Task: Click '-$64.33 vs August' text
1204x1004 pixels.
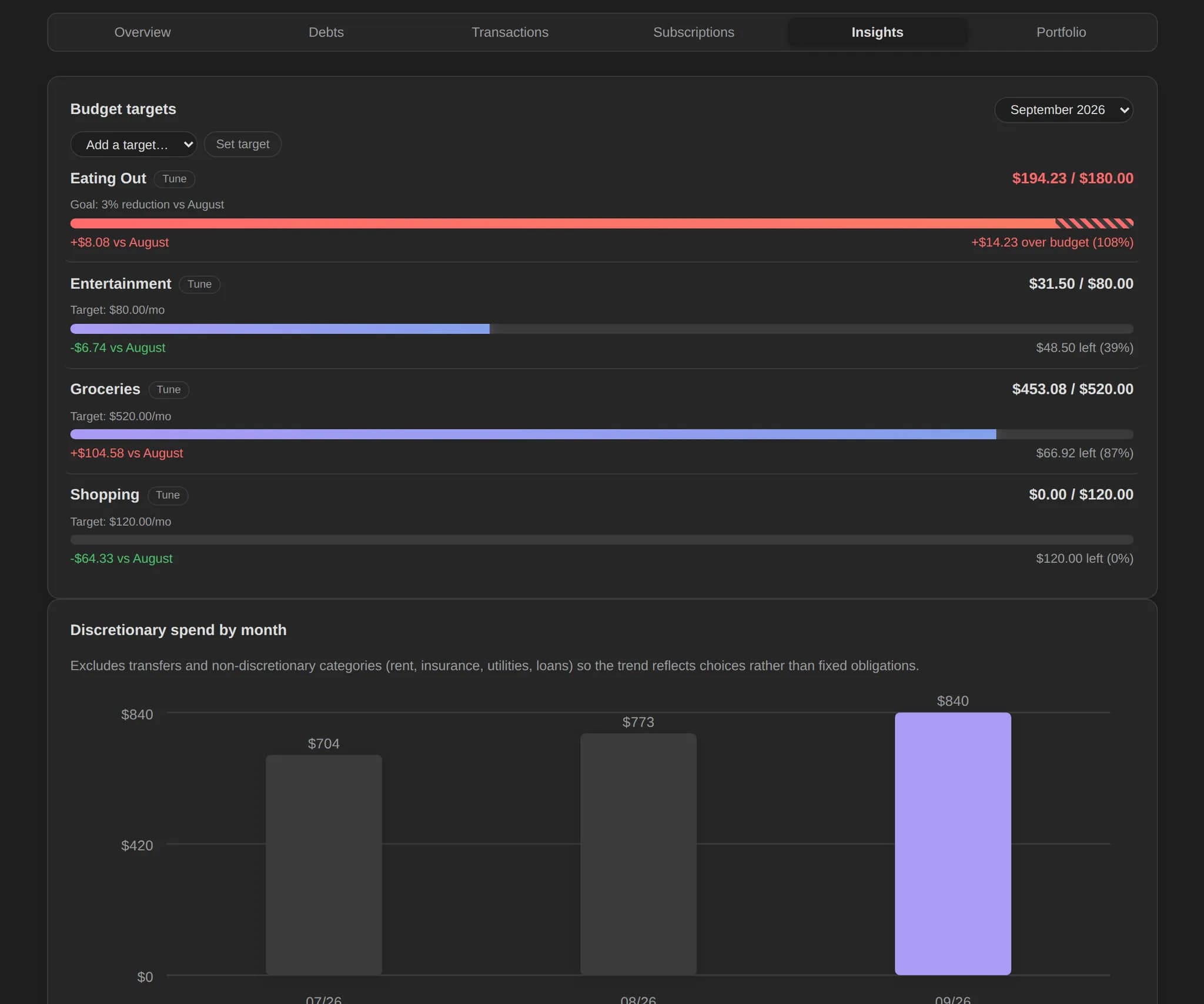Action: (121, 558)
